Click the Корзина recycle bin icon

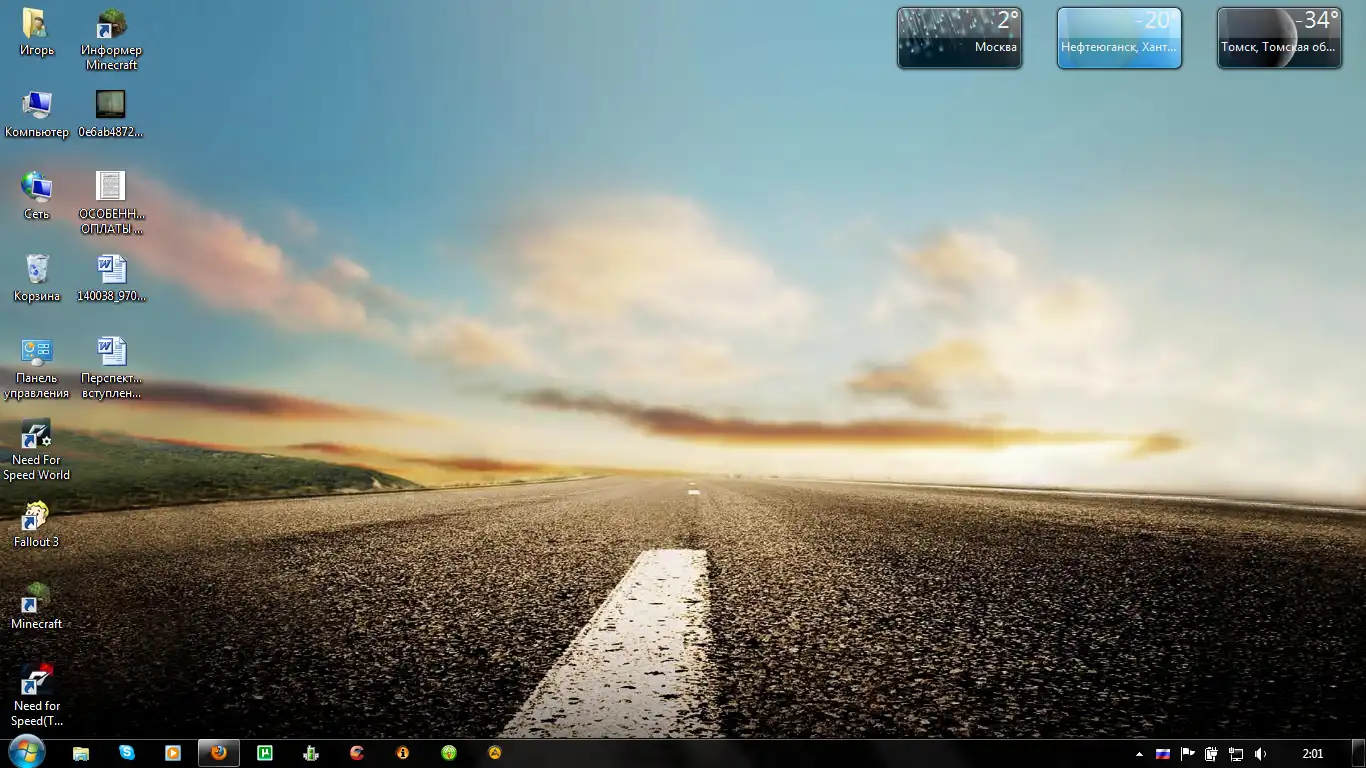pyautogui.click(x=37, y=272)
